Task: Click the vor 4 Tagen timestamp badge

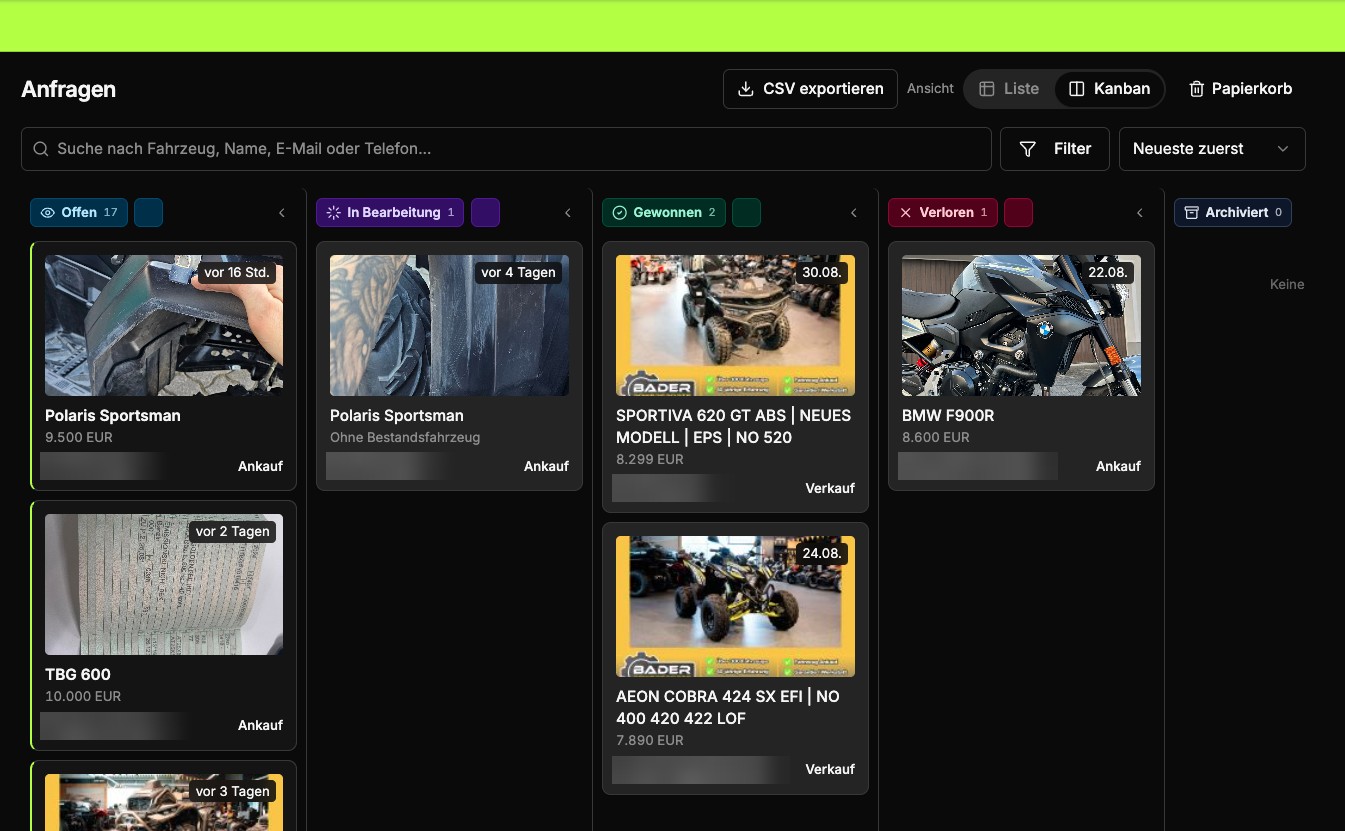Action: [518, 272]
